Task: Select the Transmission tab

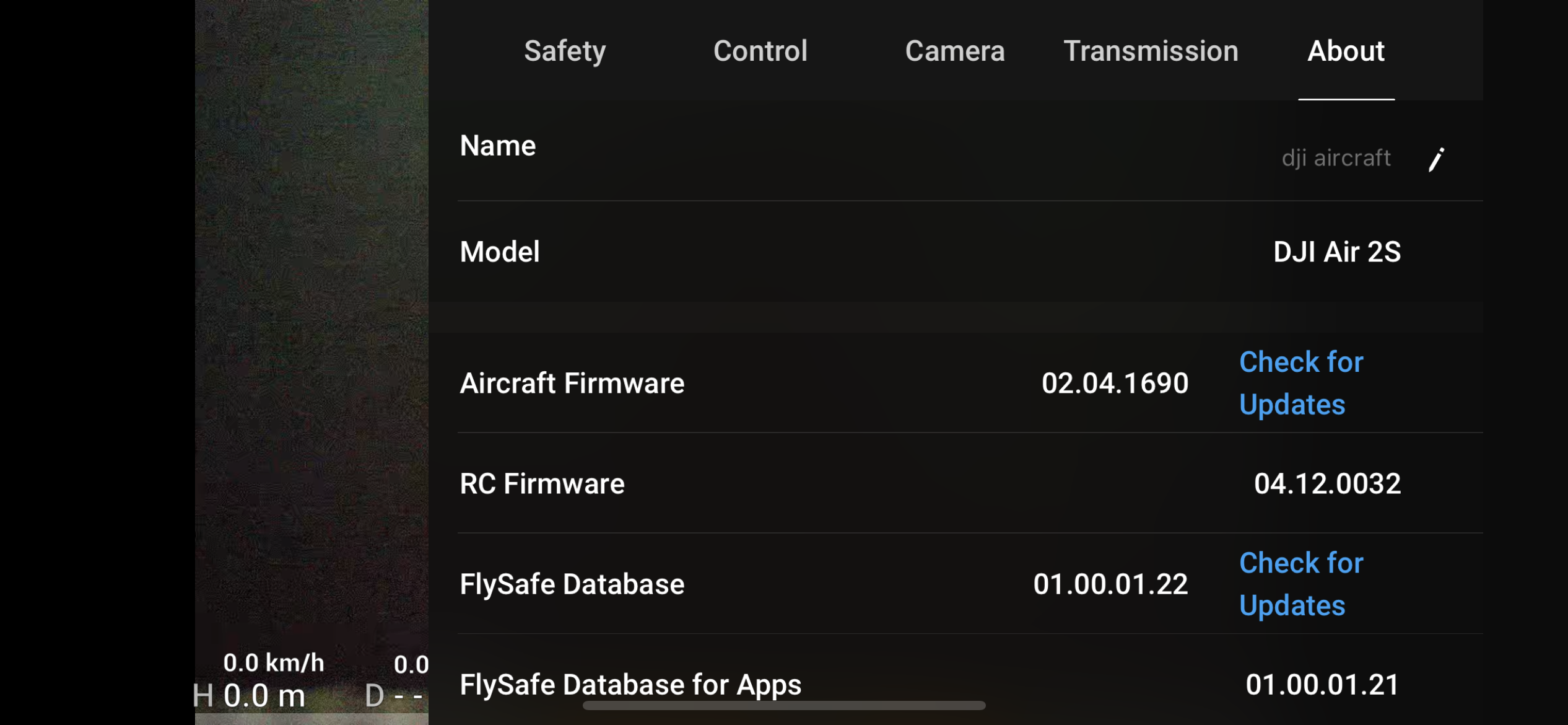Action: point(1151,51)
